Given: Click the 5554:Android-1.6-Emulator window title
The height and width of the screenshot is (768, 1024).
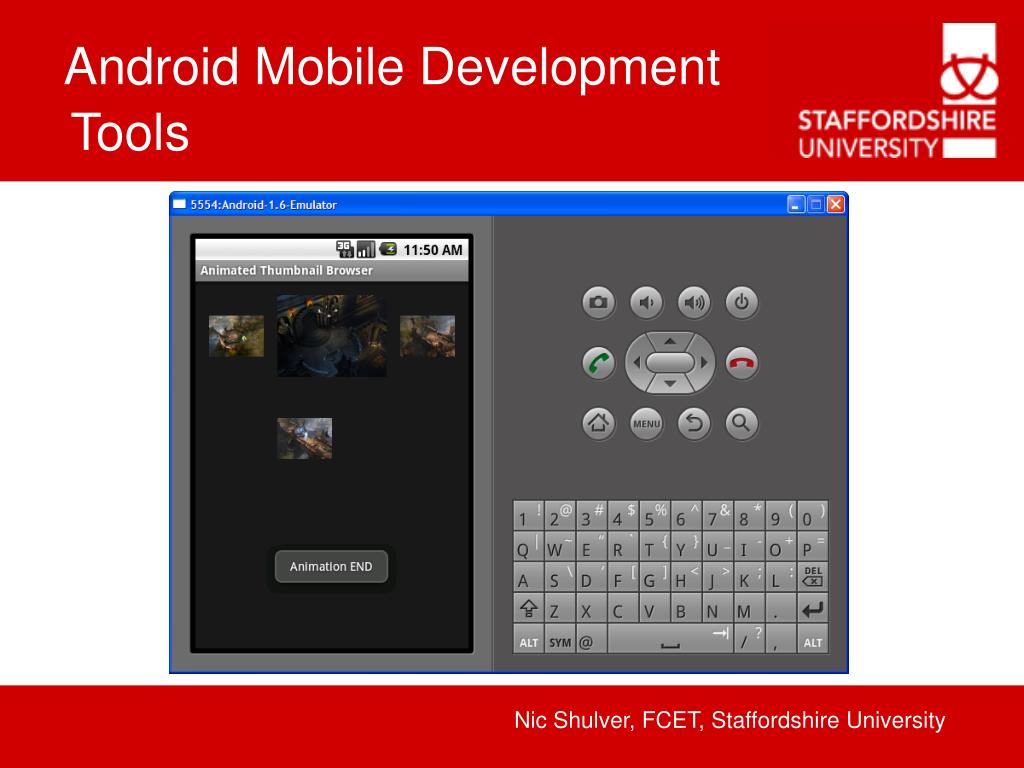Looking at the screenshot, I should click(x=263, y=204).
